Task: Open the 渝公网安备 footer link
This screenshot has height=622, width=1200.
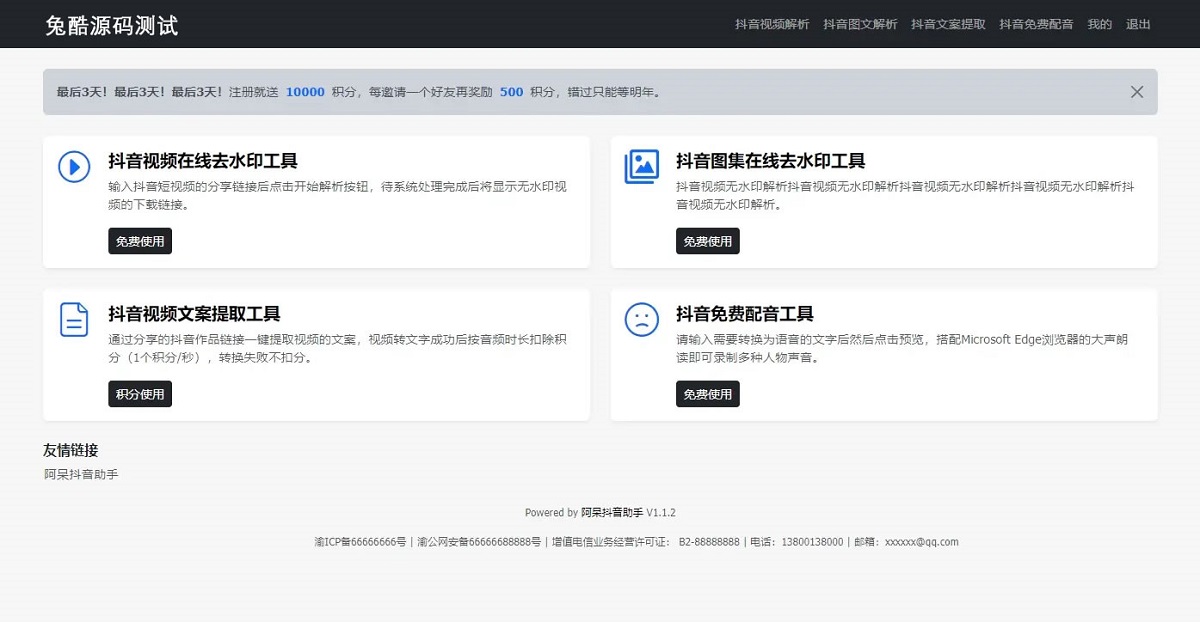Action: pos(479,542)
